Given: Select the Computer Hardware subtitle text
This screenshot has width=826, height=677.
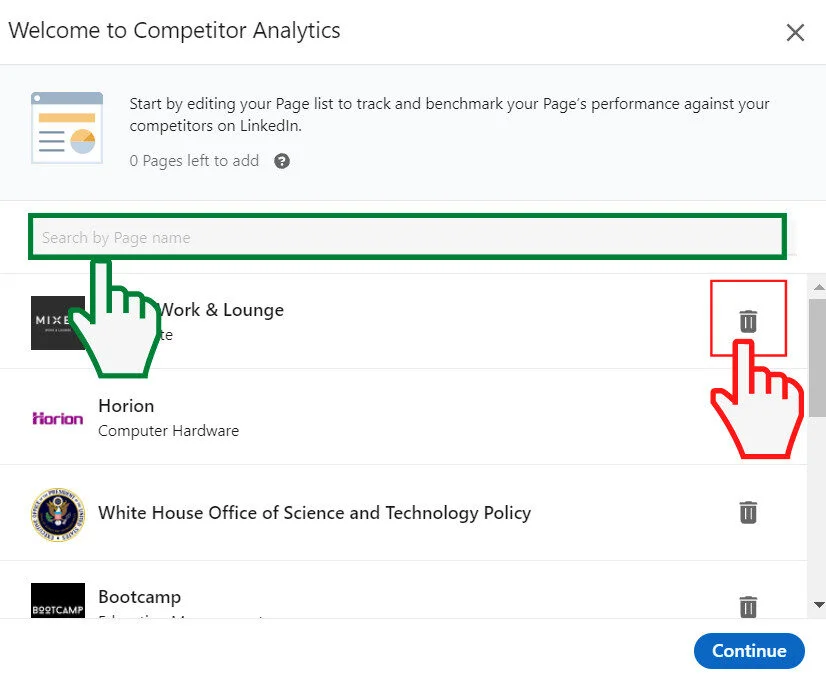Looking at the screenshot, I should 168,430.
